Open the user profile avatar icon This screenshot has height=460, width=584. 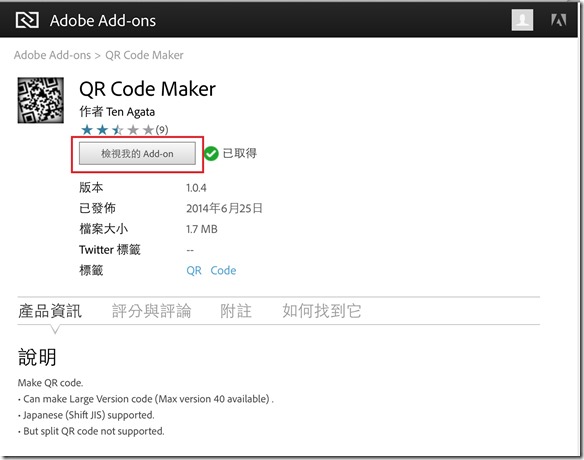522,20
